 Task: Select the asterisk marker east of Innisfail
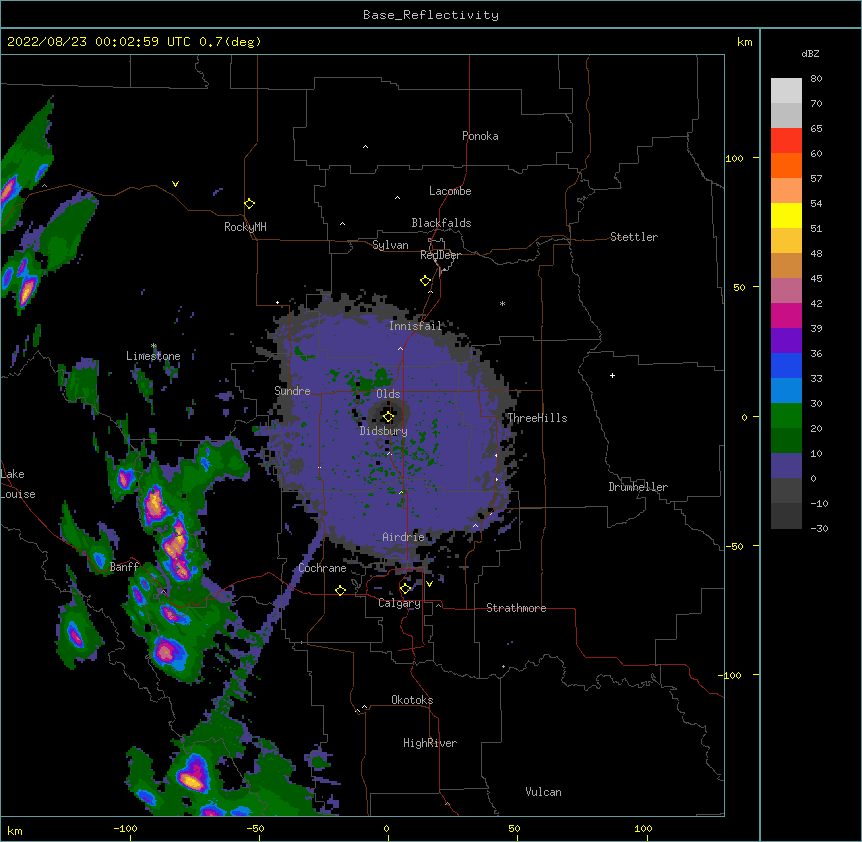502,303
